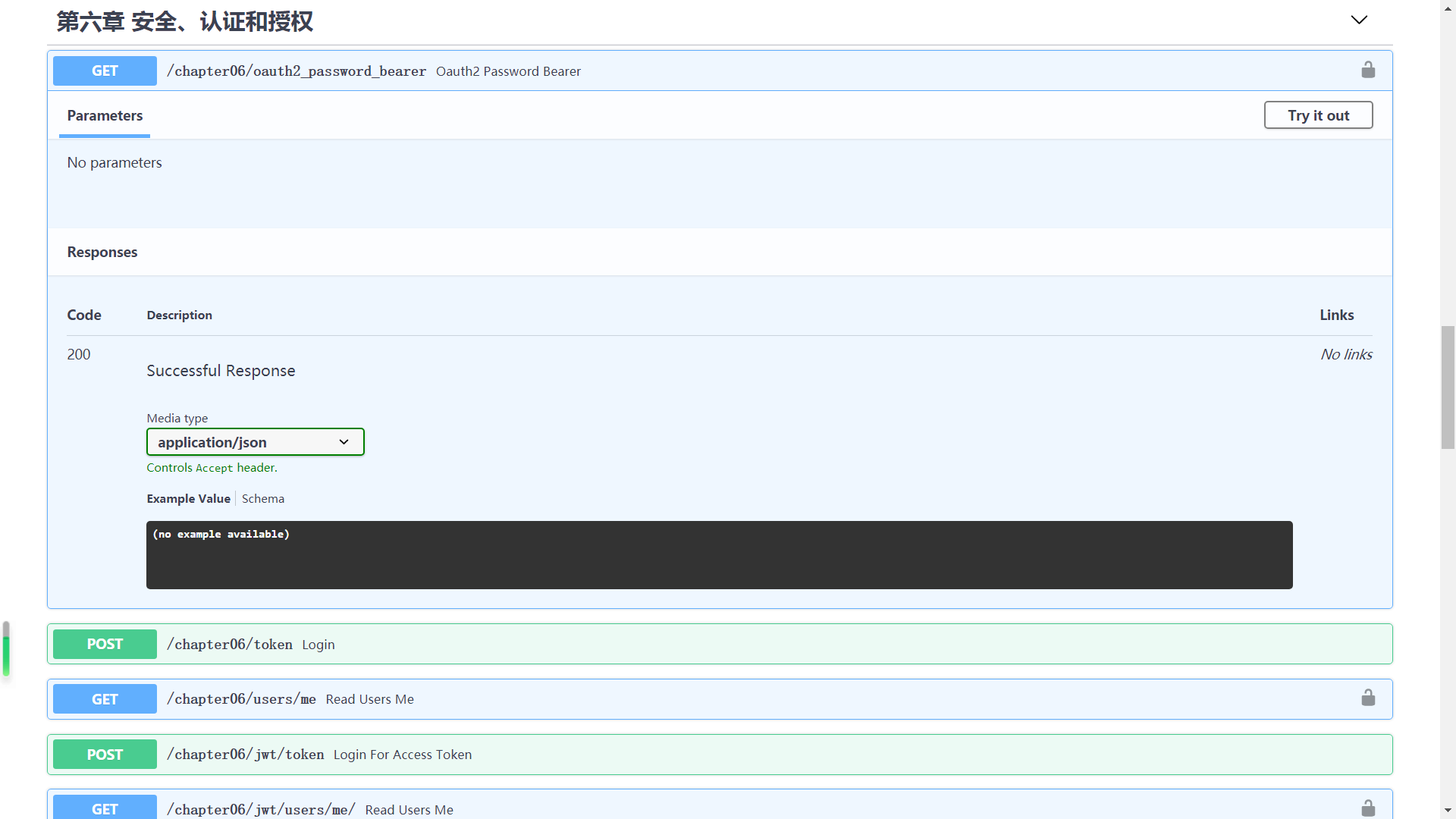
Task: Click the POST method badge for jwt/token
Action: [x=105, y=754]
